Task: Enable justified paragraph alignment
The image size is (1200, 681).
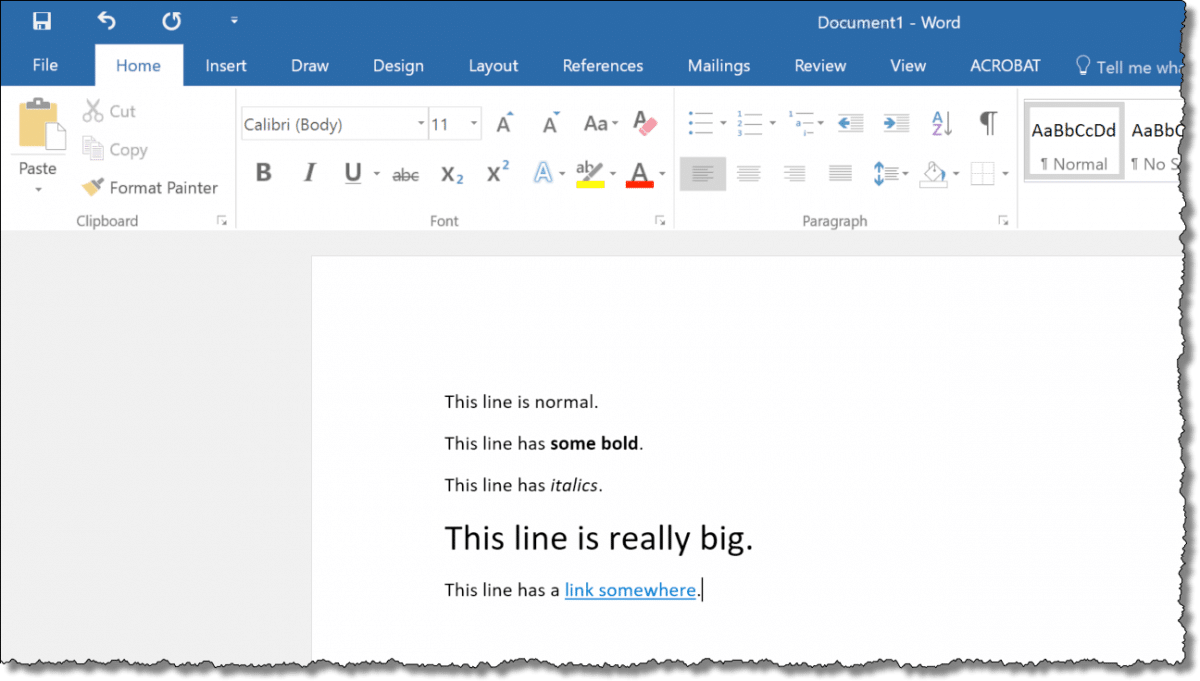Action: click(x=838, y=173)
